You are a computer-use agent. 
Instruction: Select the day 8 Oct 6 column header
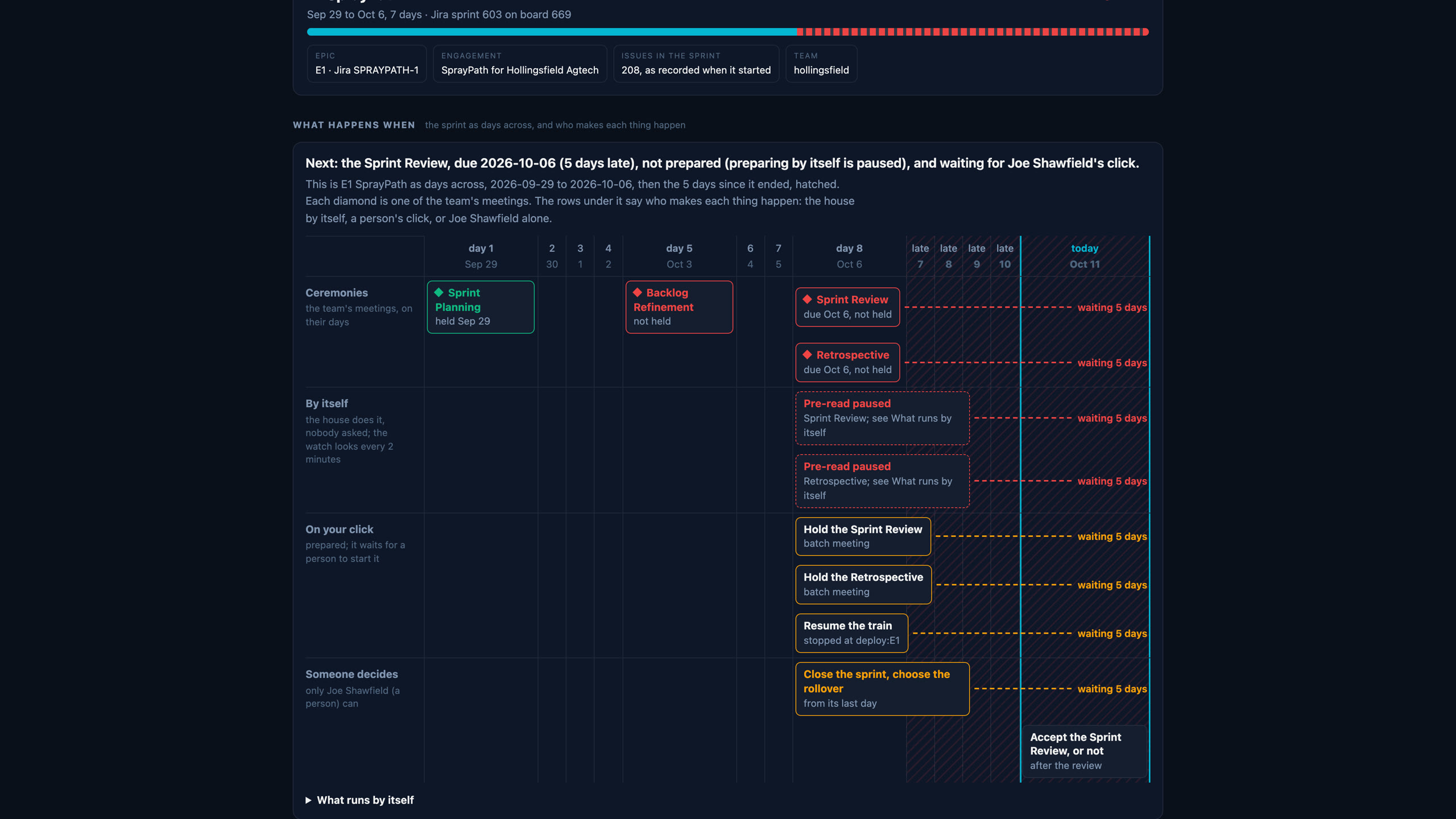click(849, 256)
